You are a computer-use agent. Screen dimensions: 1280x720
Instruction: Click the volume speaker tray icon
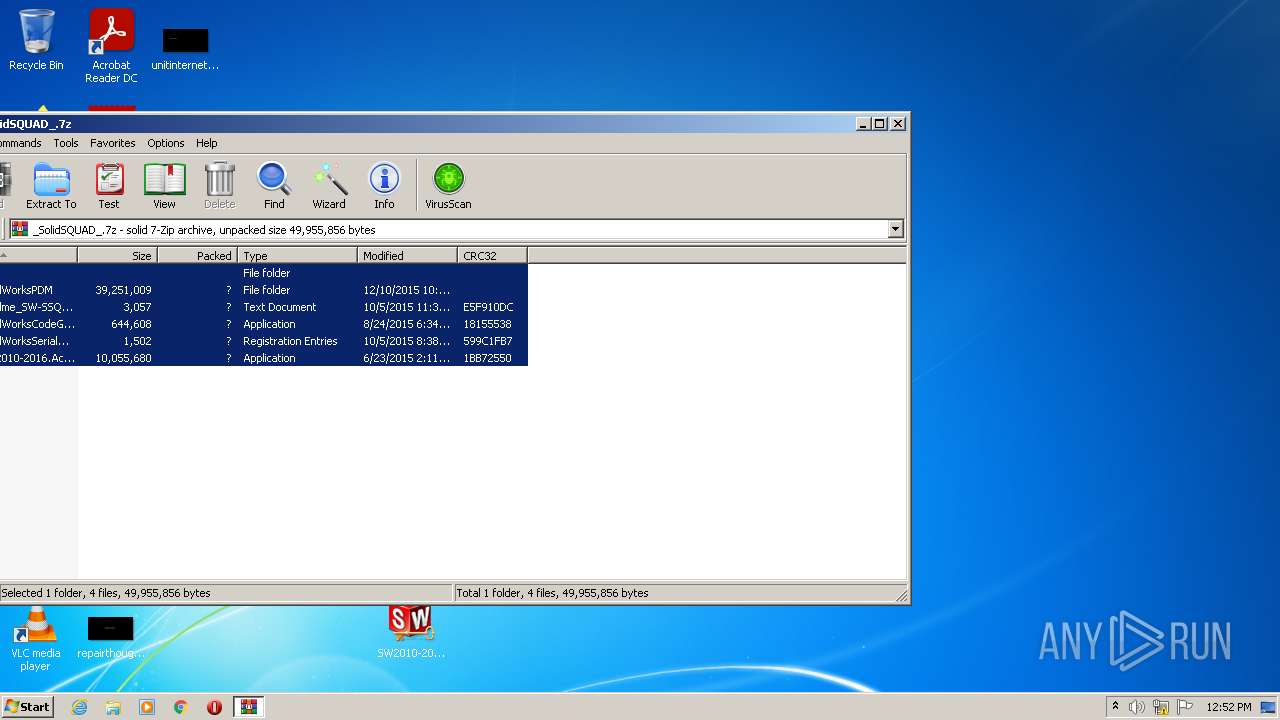pos(1137,707)
